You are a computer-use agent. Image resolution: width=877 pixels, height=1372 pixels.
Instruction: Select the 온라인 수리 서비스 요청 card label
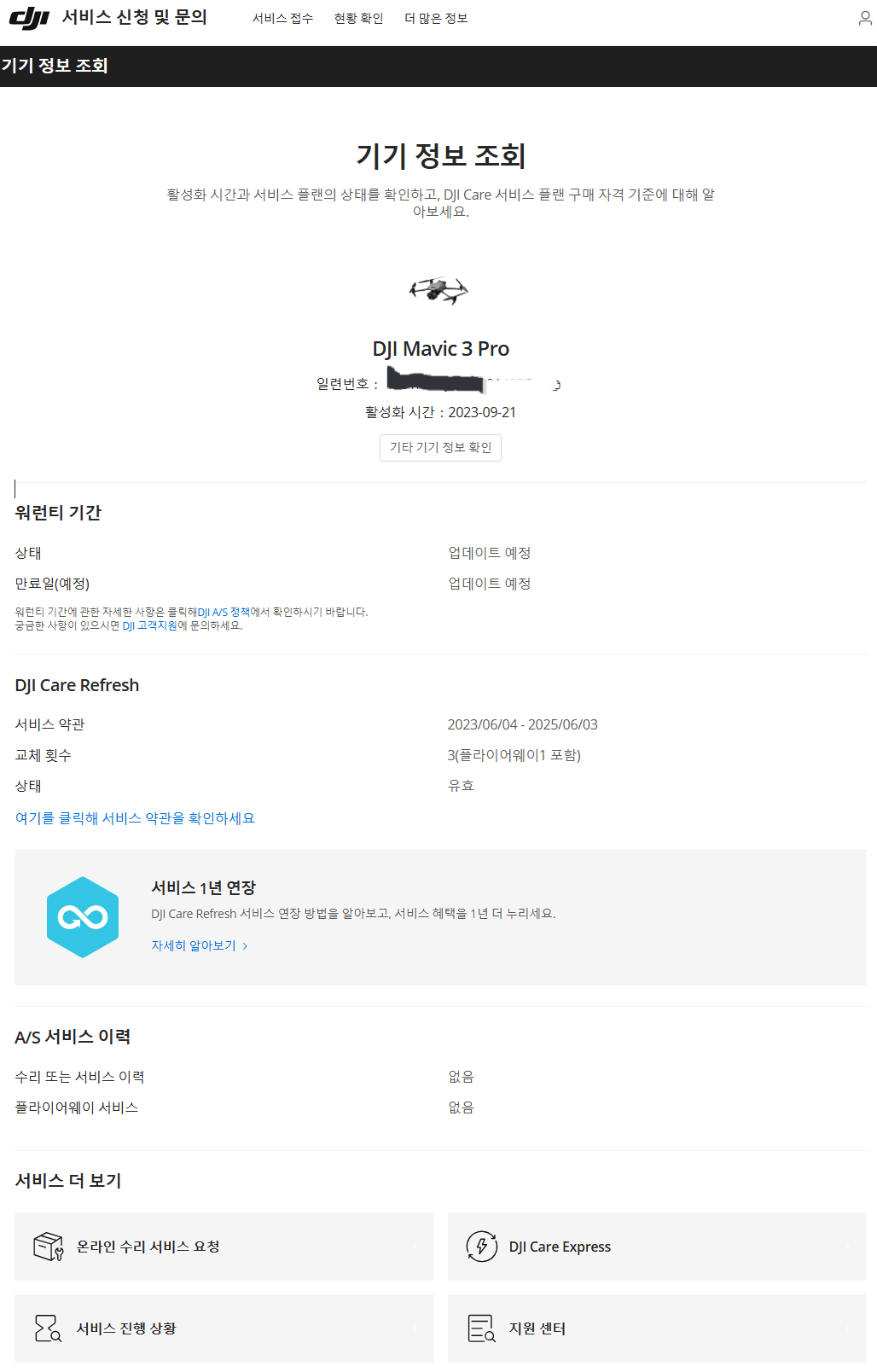point(148,1247)
